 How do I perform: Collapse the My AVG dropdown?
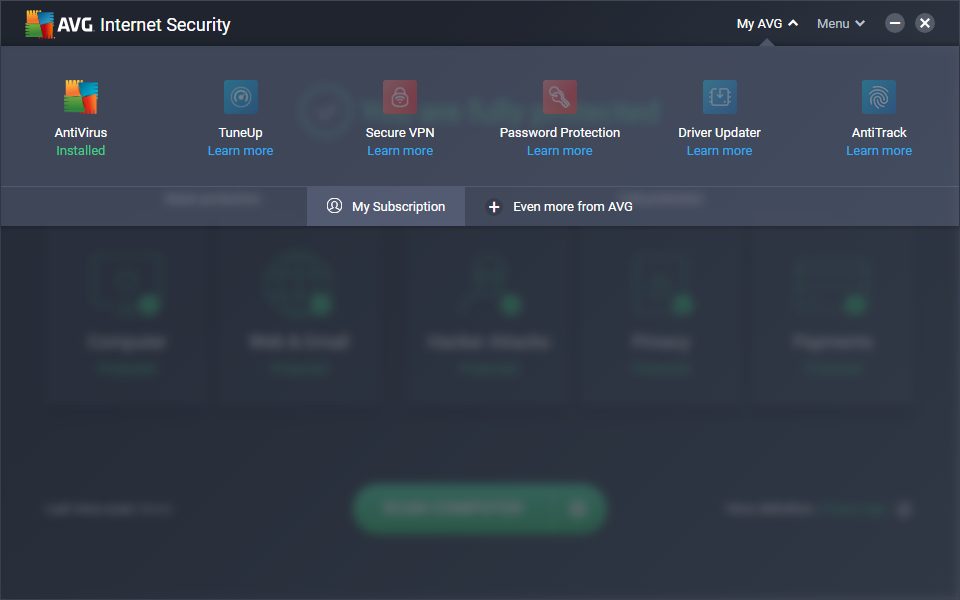767,24
